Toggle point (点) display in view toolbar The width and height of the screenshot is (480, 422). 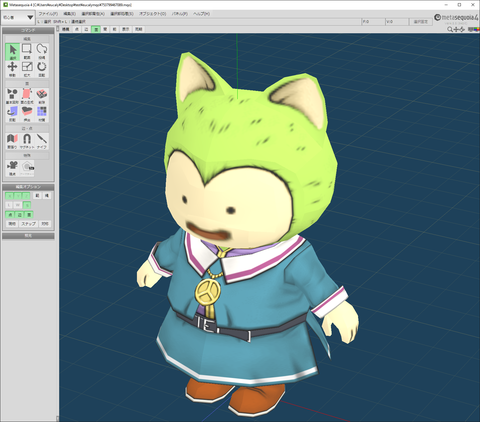77,29
